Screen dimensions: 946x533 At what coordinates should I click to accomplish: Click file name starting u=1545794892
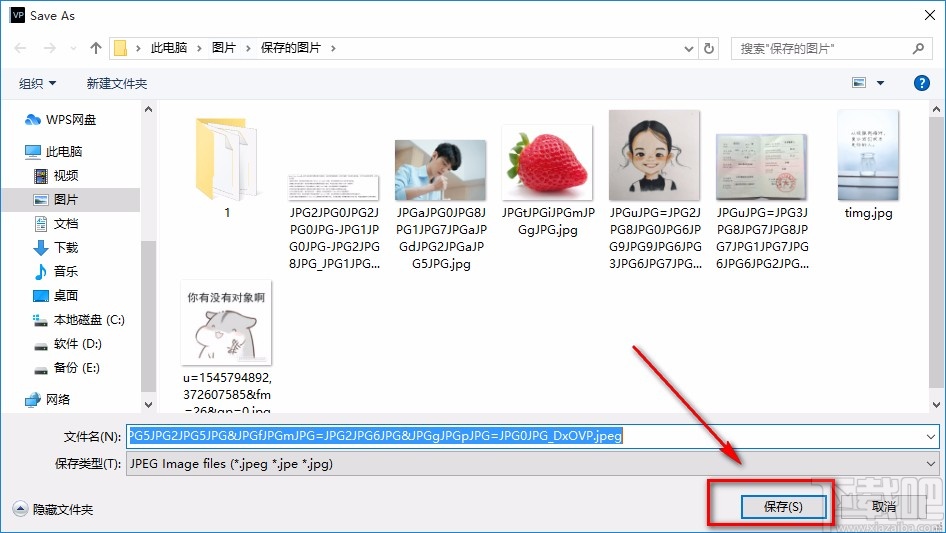[x=227, y=395]
